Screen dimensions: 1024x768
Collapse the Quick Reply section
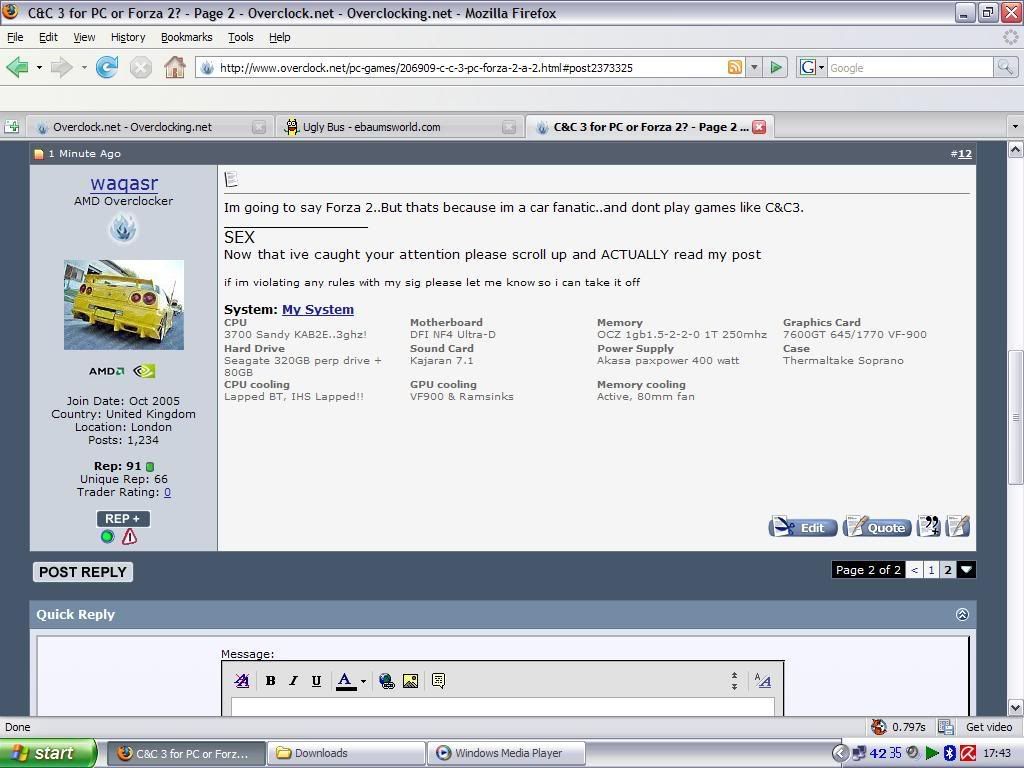pos(962,614)
